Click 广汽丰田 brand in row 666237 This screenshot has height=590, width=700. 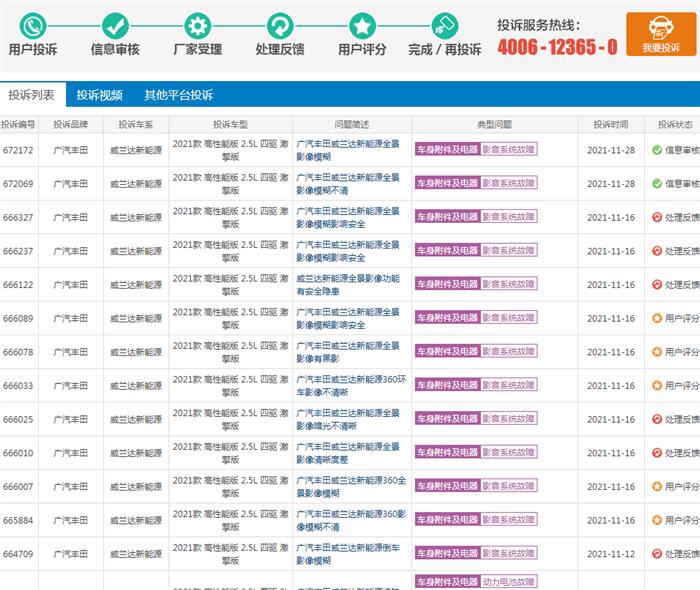click(x=71, y=251)
